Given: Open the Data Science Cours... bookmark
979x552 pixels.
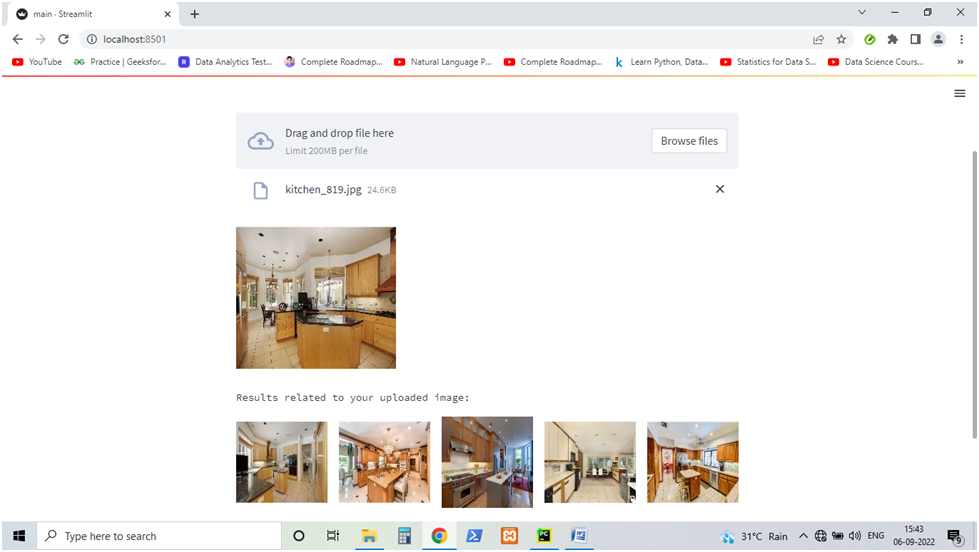Looking at the screenshot, I should coord(876,62).
